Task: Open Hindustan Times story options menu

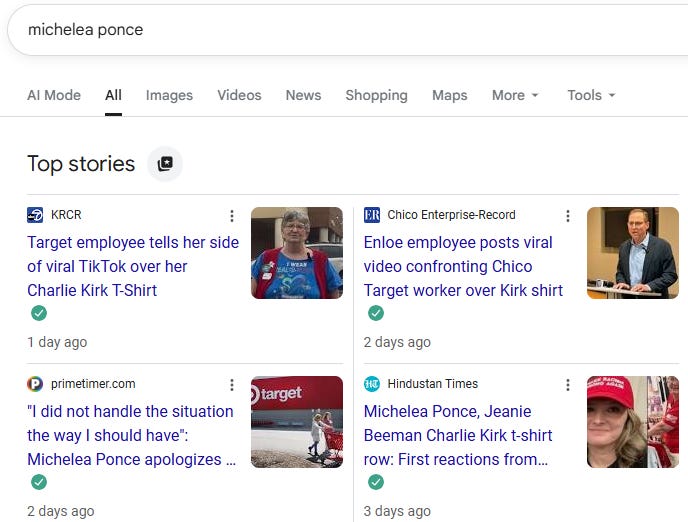Action: coord(568,385)
